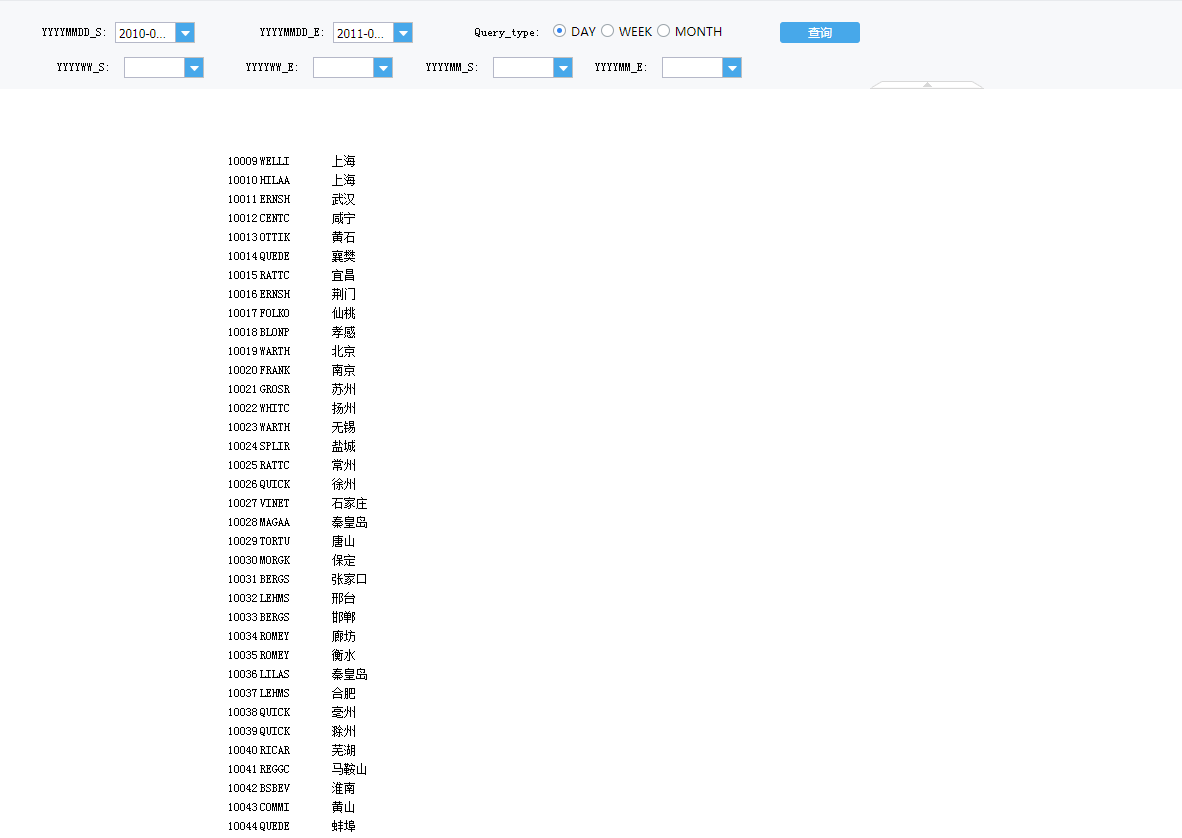Image resolution: width=1182 pixels, height=838 pixels.
Task: Select the row 10026 QUICK
Action: click(292, 484)
